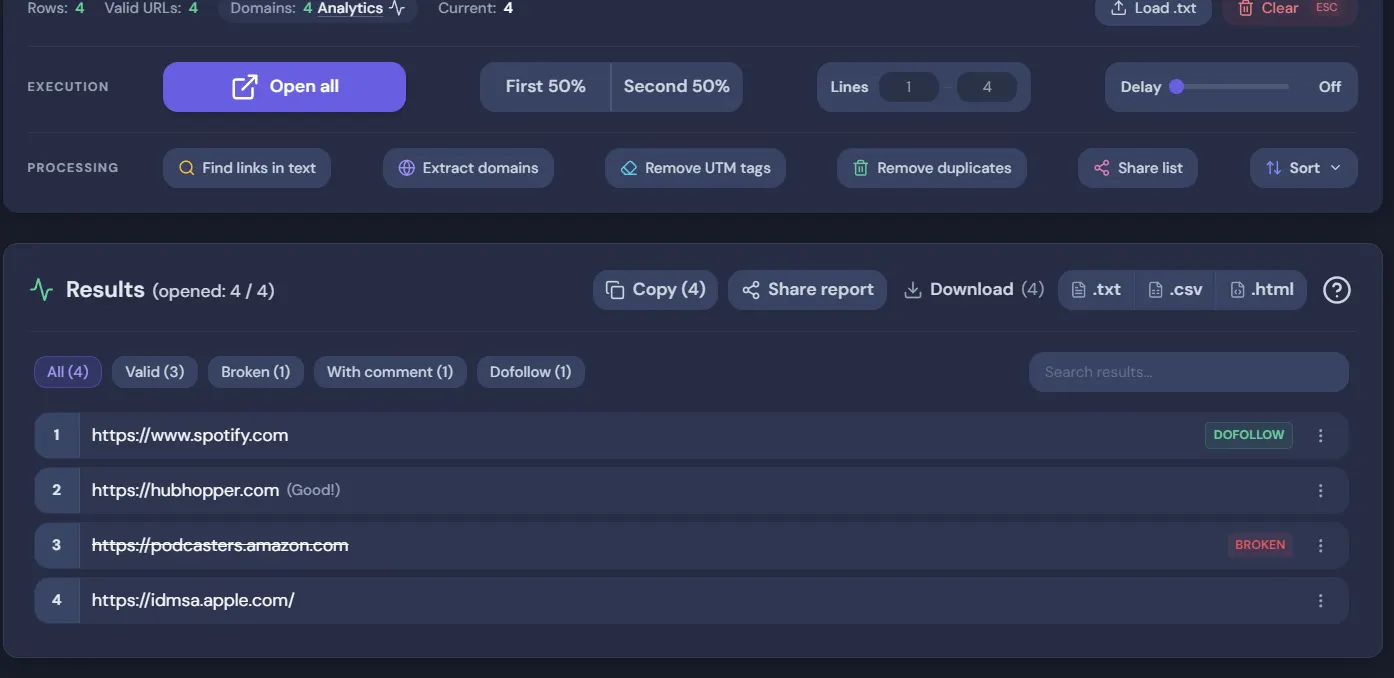
Task: Click Find links in text
Action: click(247, 168)
